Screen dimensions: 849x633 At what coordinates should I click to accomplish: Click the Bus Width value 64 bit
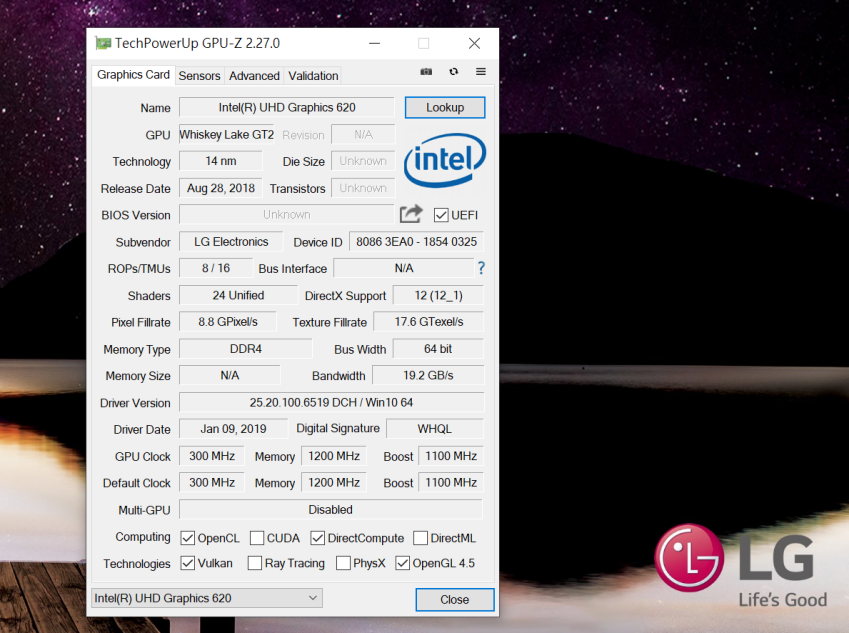point(438,349)
